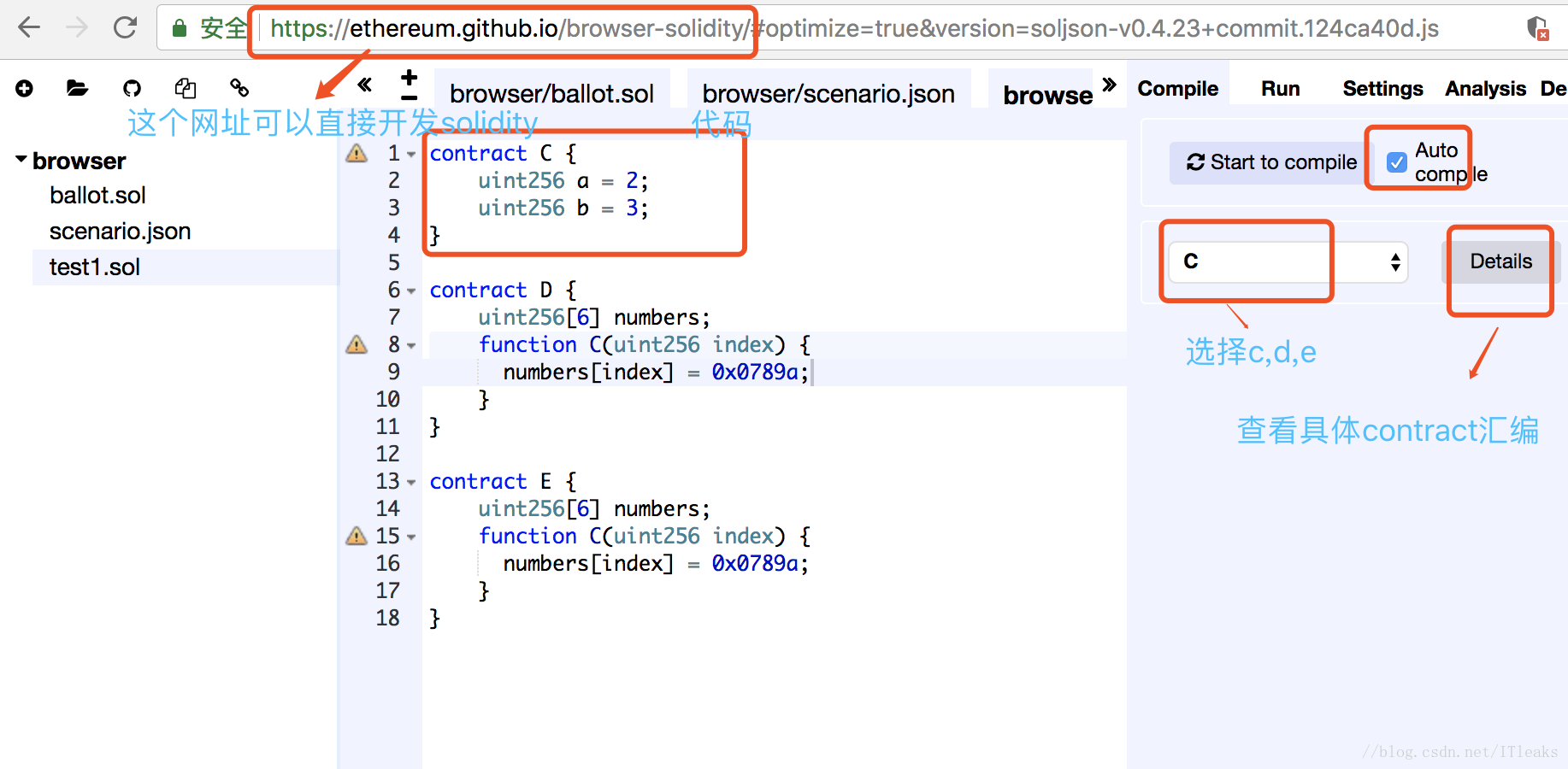
Task: Publish files to GitHub gist icon
Action: coord(132,88)
